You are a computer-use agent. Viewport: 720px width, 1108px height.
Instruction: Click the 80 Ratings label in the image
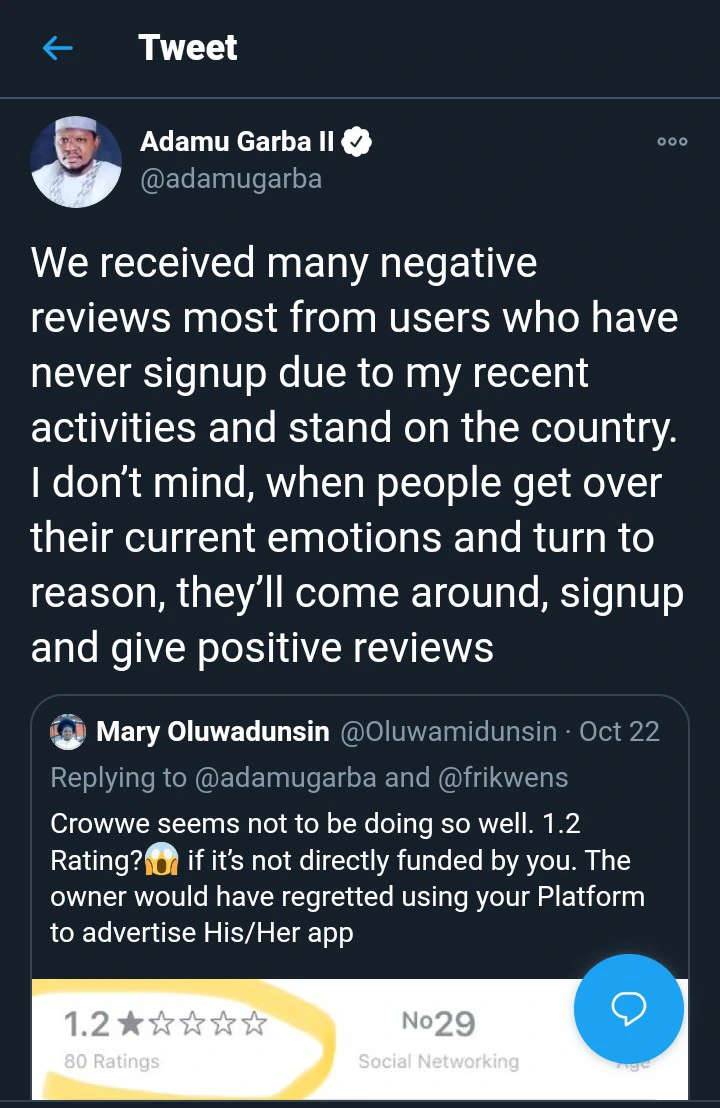(111, 1062)
